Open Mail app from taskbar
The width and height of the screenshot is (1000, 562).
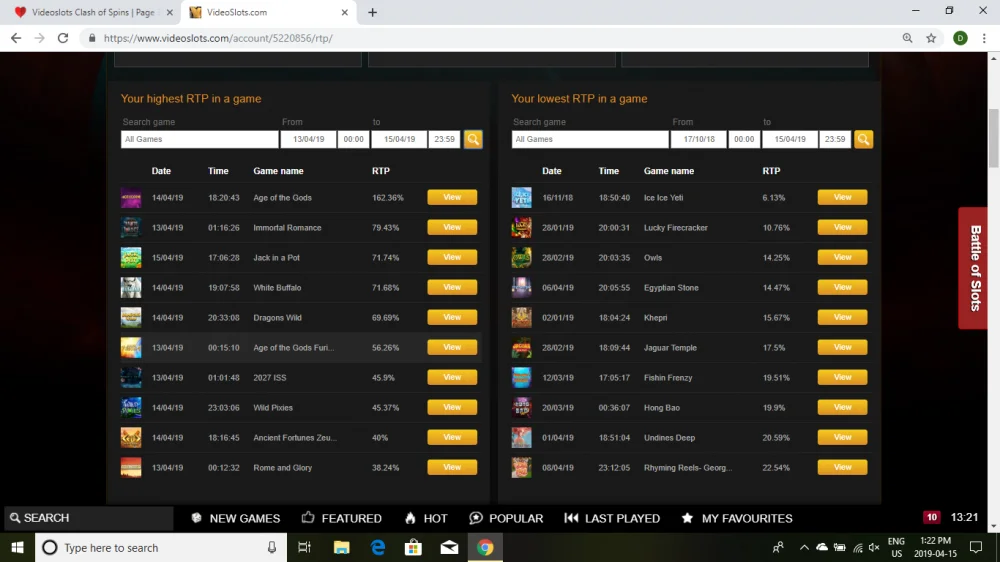click(449, 547)
